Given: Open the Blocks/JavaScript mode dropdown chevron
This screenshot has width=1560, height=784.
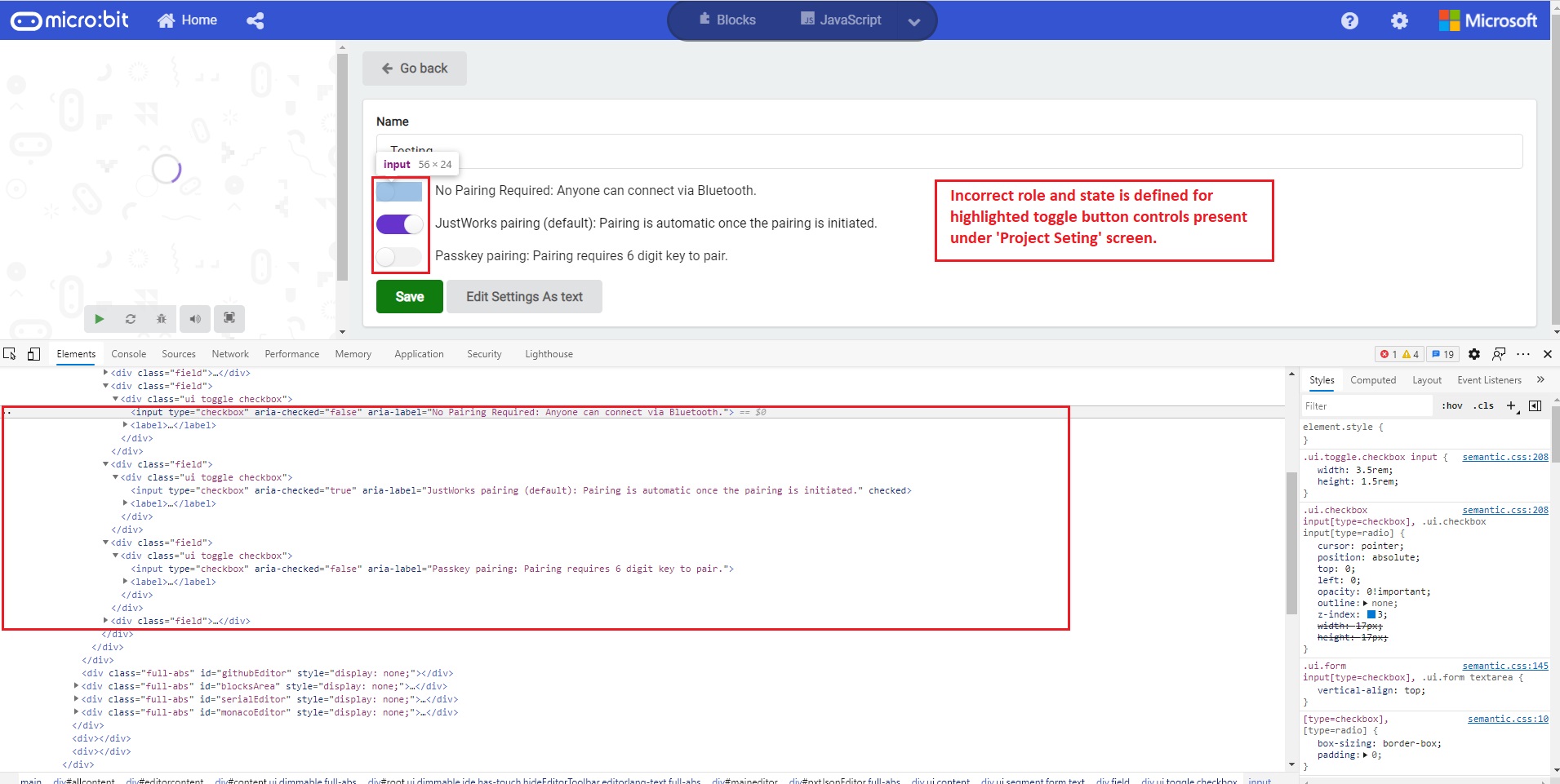Looking at the screenshot, I should pyautogui.click(x=913, y=22).
